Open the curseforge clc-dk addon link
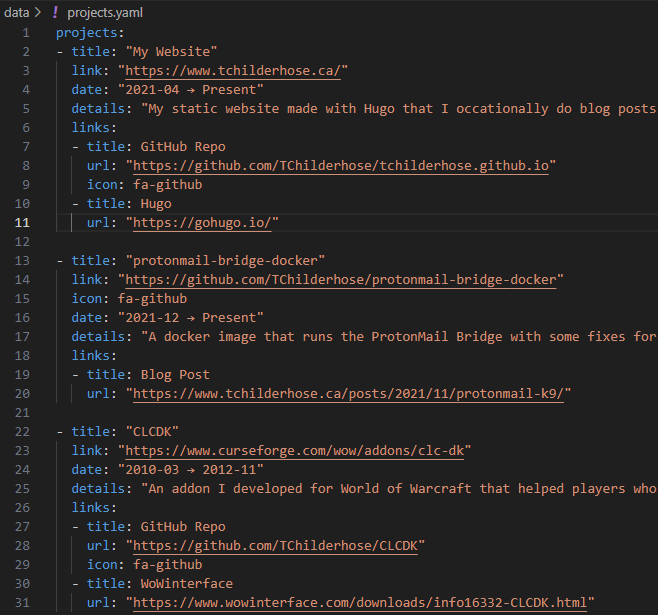The width and height of the screenshot is (658, 615). [295, 451]
